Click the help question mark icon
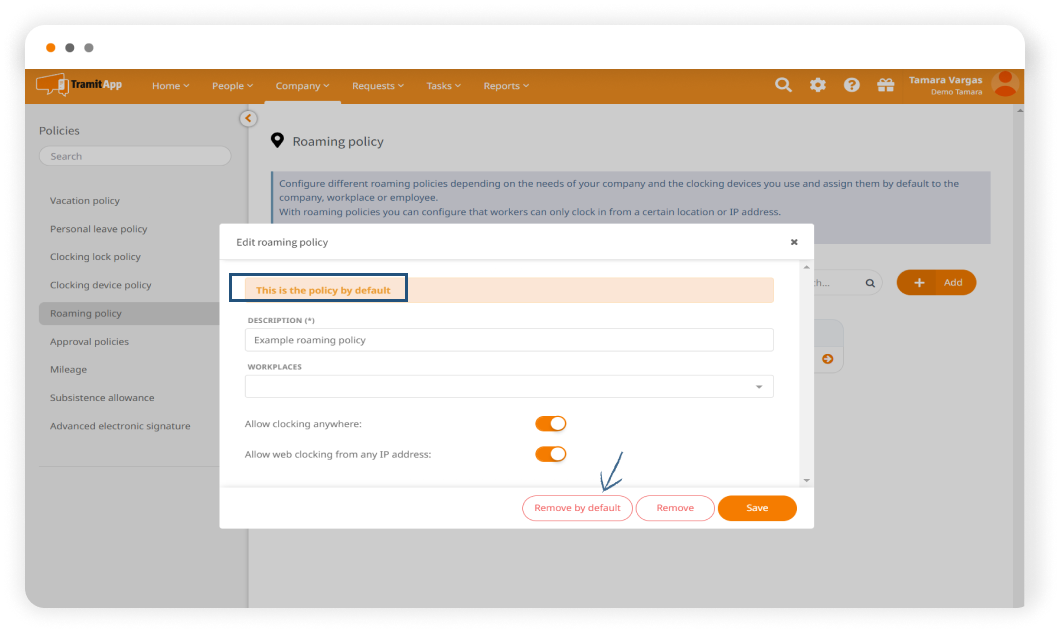The height and width of the screenshot is (633, 1061). pyautogui.click(x=852, y=86)
